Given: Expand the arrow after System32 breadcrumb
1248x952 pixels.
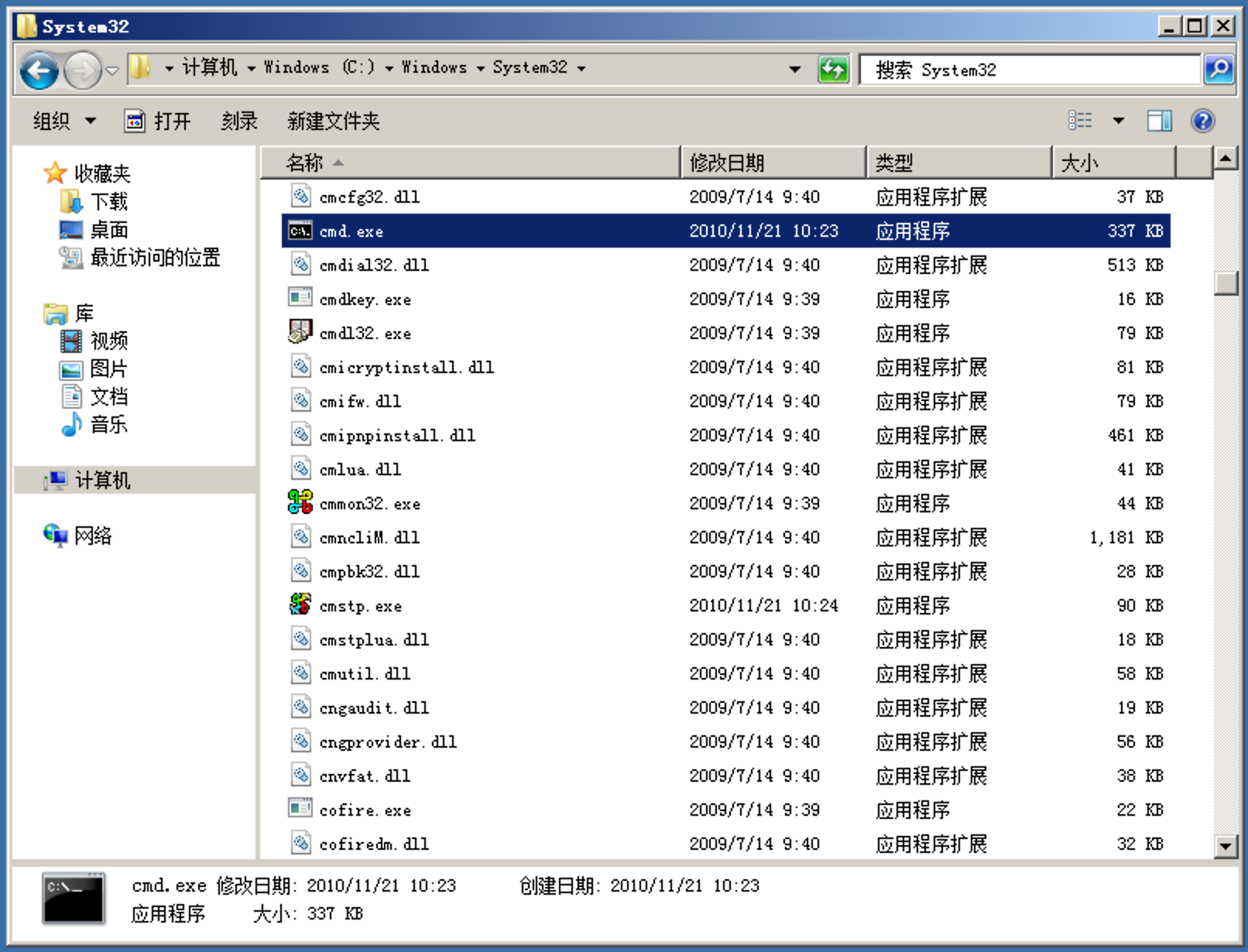Looking at the screenshot, I should [x=581, y=69].
